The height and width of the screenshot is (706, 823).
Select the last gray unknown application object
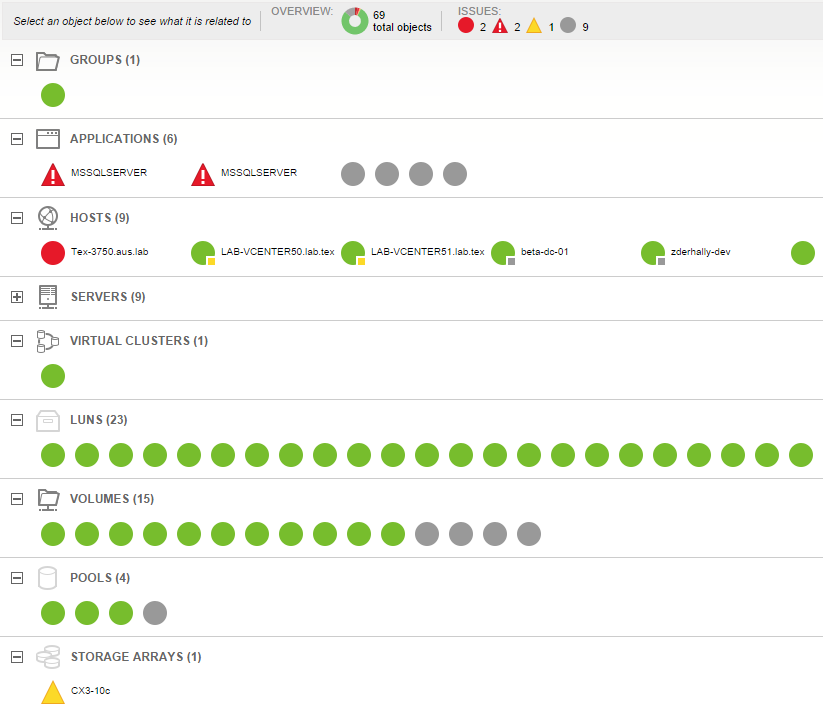pos(455,174)
